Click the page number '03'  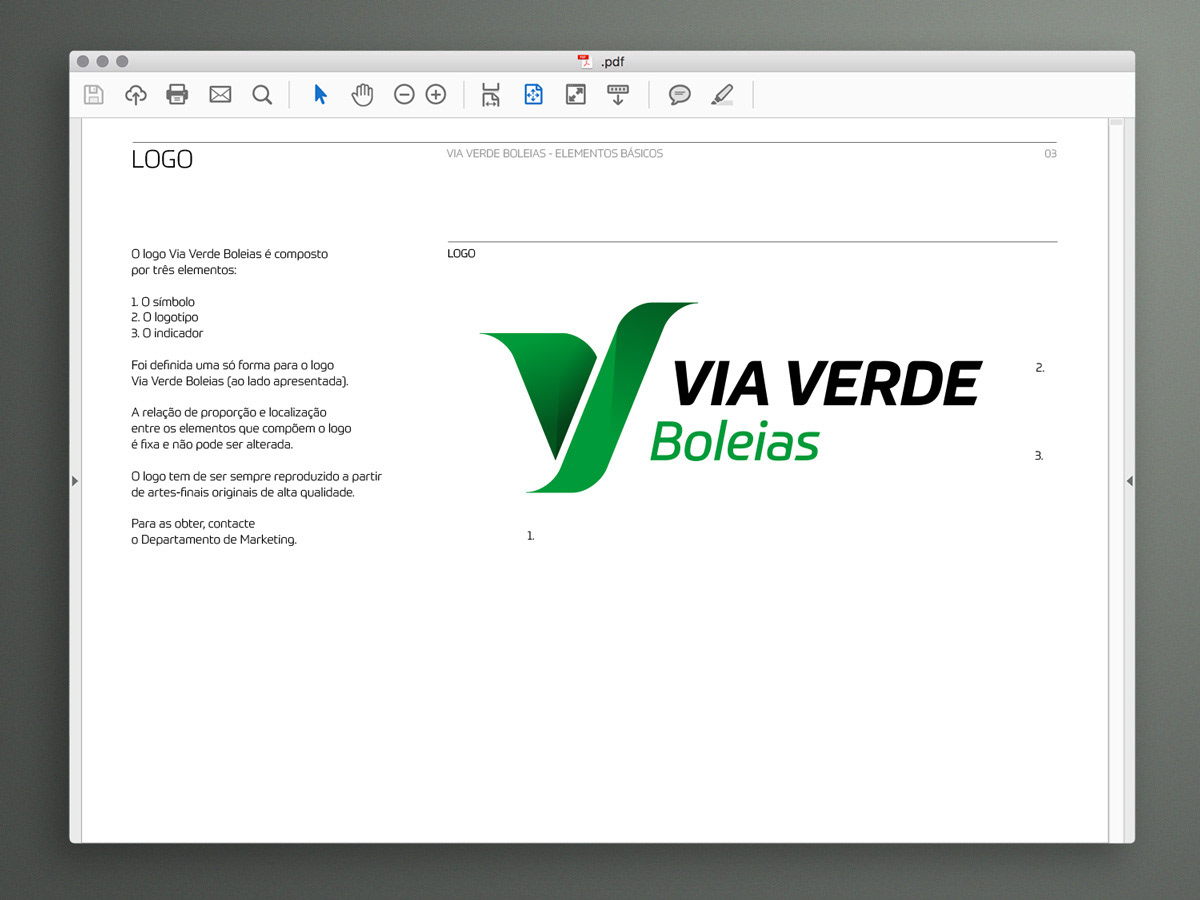(1050, 154)
